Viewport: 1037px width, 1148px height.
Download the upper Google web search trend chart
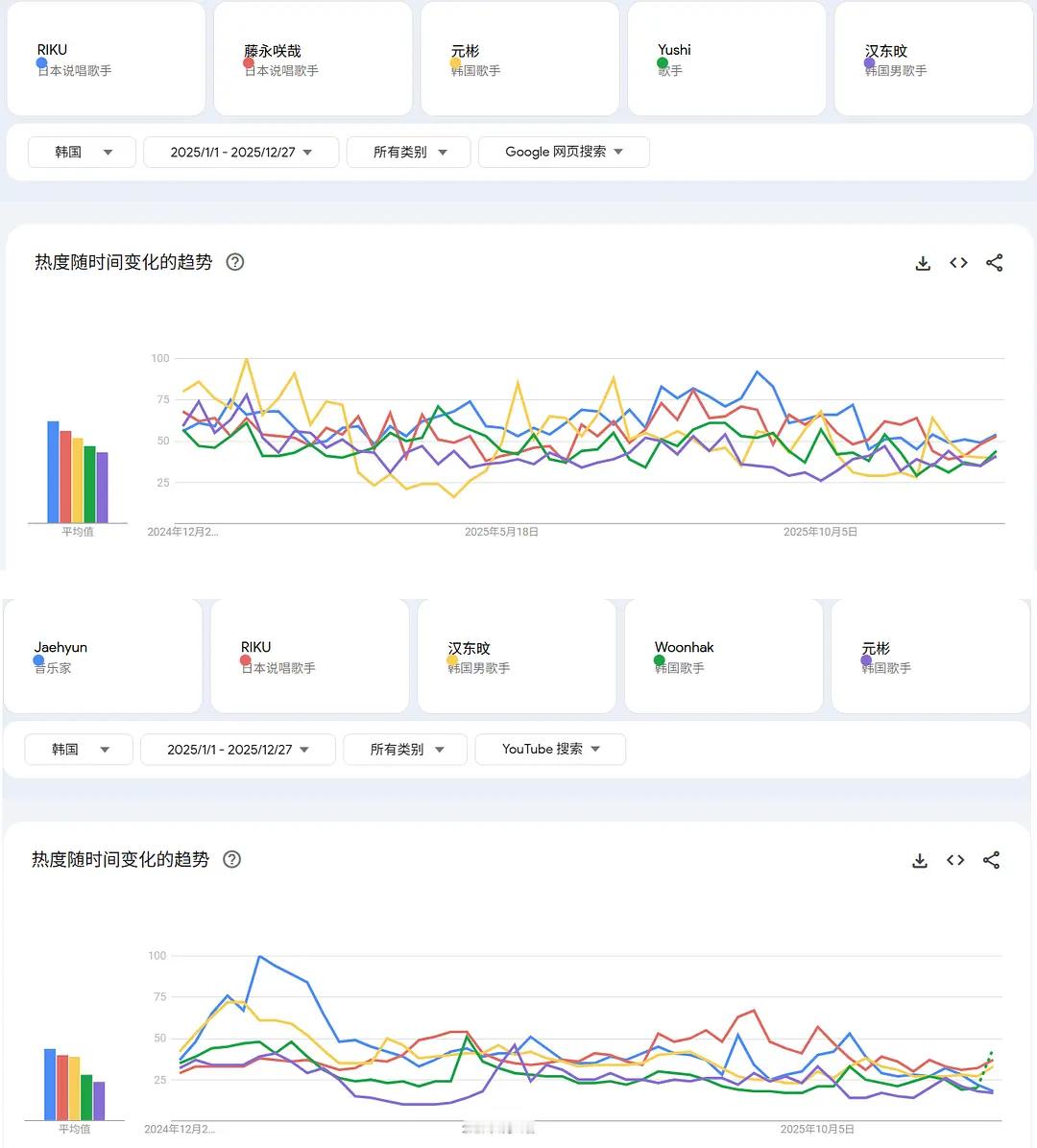[923, 263]
